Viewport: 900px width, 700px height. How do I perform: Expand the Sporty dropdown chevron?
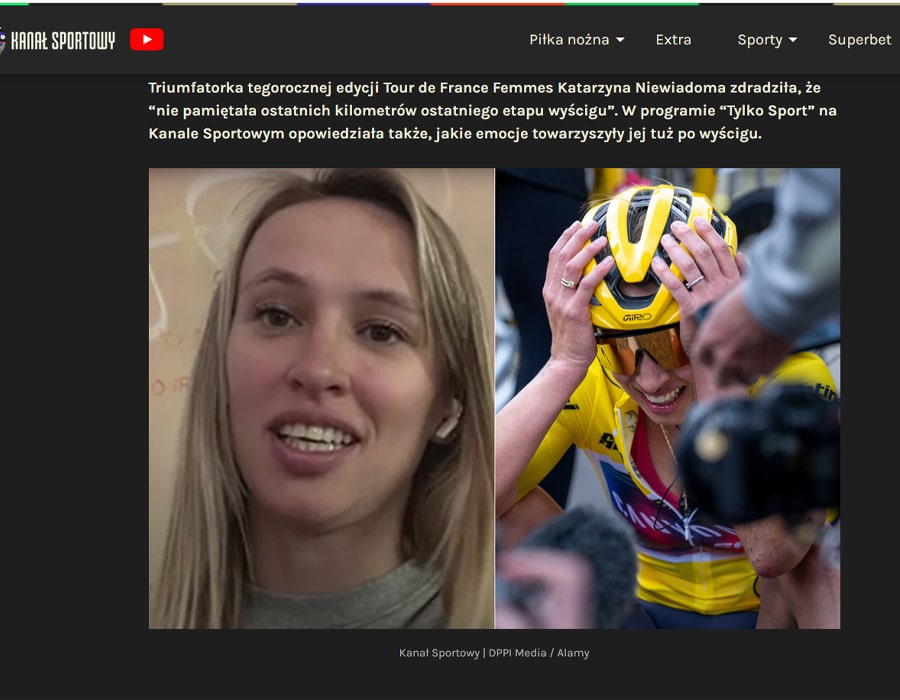[794, 40]
